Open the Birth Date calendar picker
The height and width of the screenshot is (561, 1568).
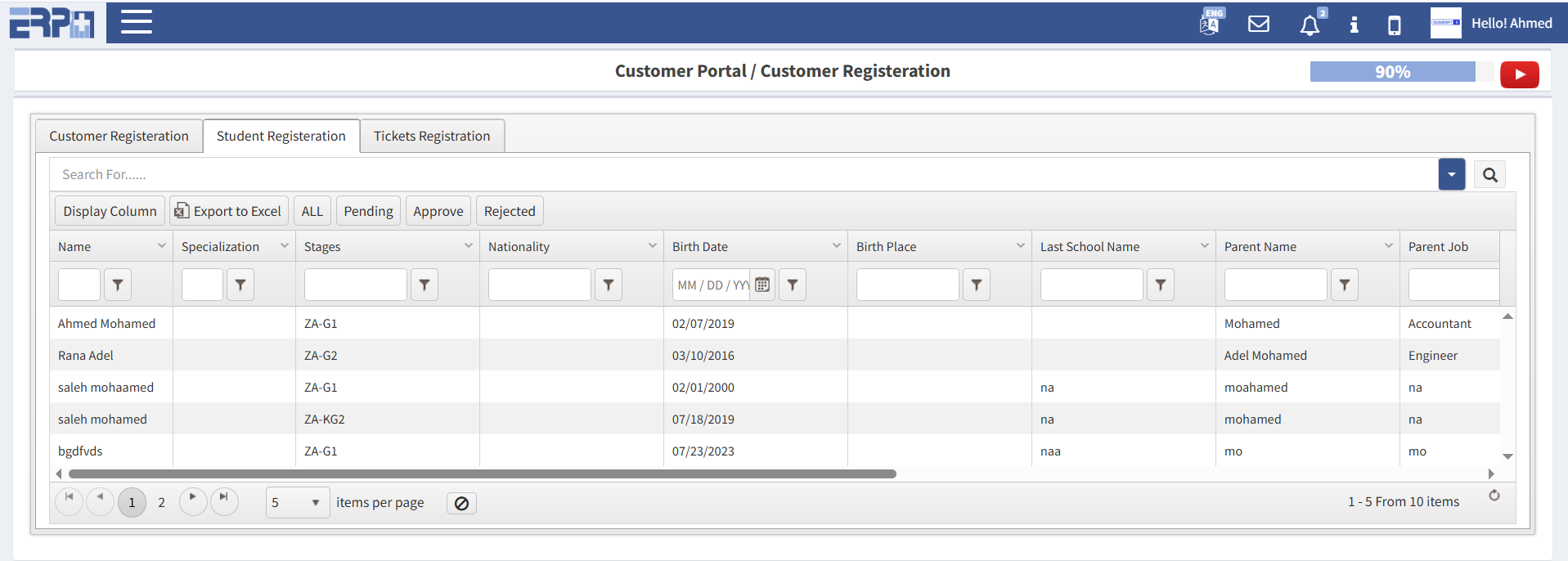(x=762, y=285)
